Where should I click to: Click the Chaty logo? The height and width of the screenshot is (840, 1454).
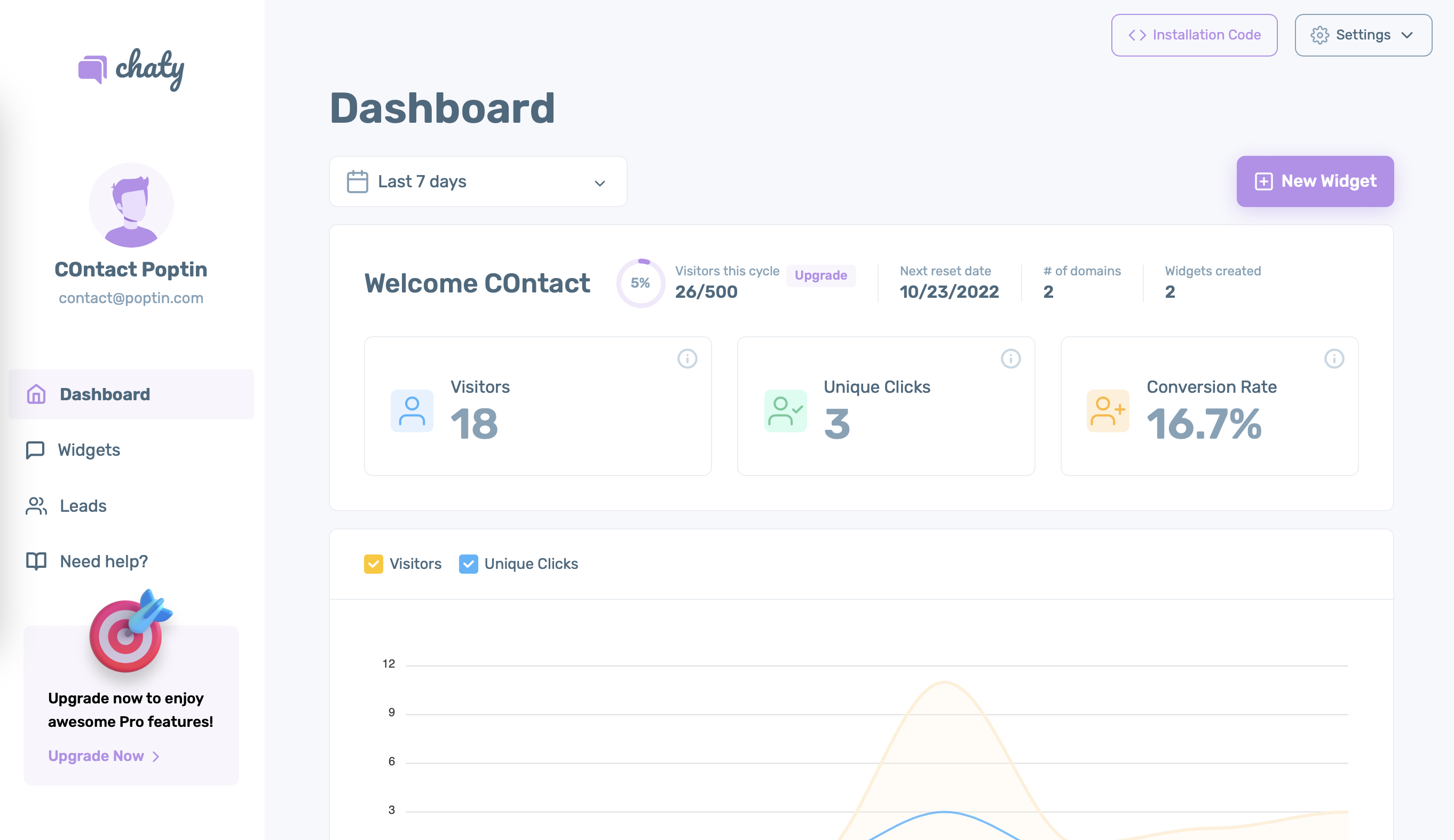coord(130,68)
